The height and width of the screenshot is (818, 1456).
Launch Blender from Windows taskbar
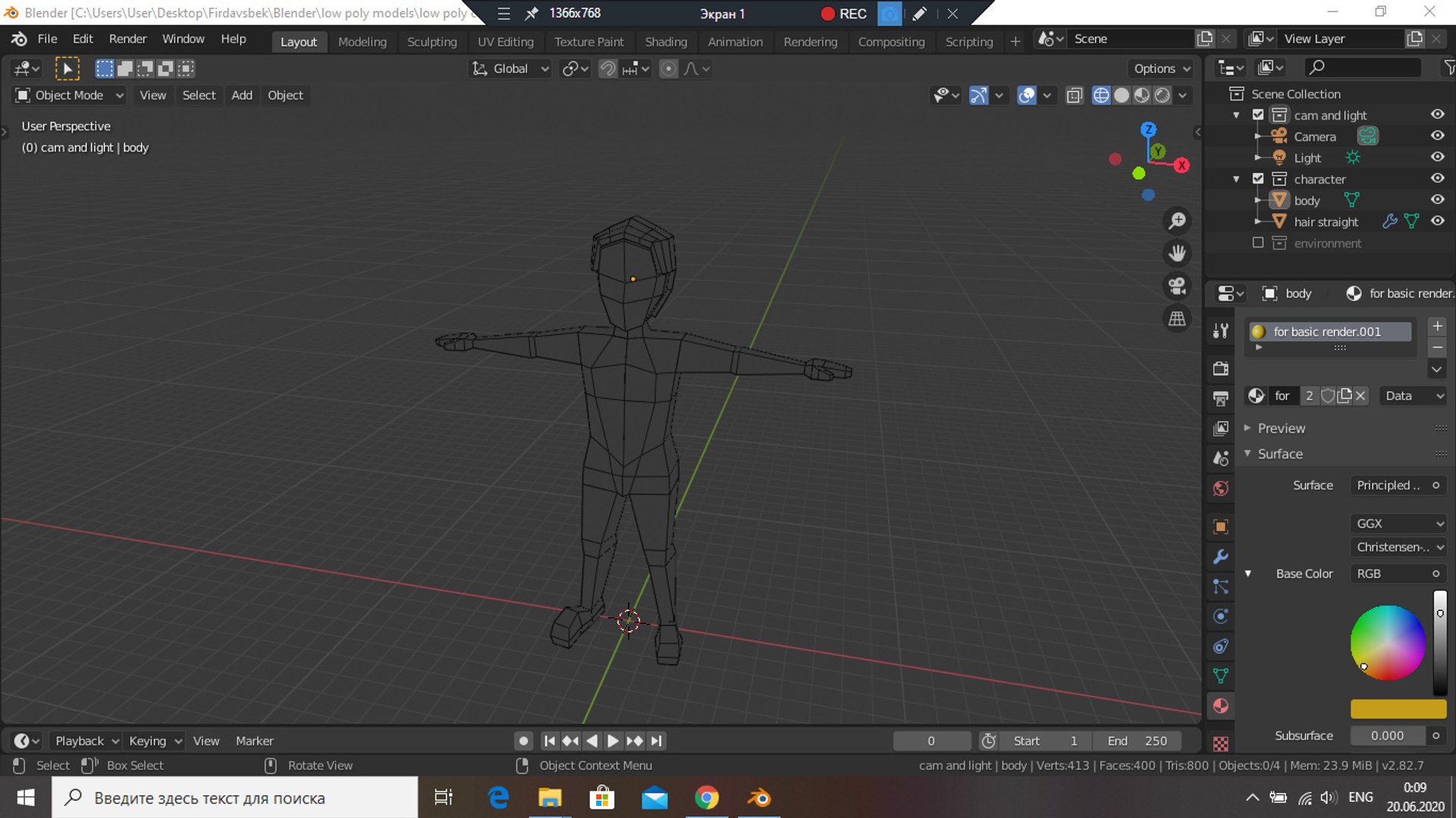tap(759, 798)
